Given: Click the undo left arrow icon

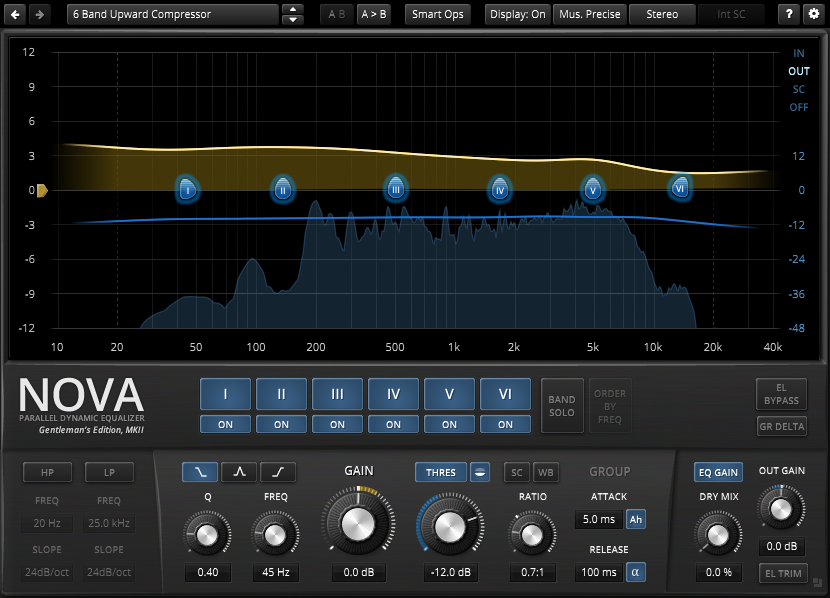Looking at the screenshot, I should coord(15,14).
